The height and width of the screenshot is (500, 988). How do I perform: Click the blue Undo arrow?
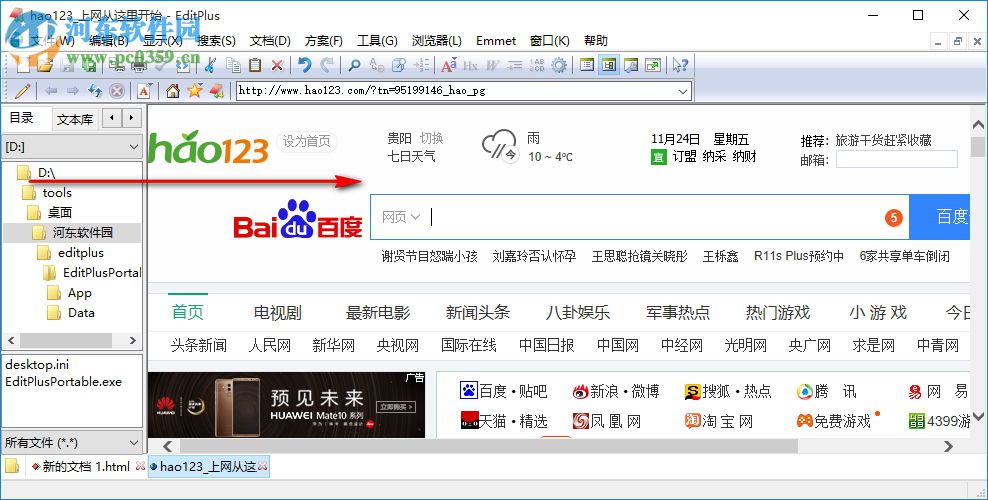coord(304,65)
